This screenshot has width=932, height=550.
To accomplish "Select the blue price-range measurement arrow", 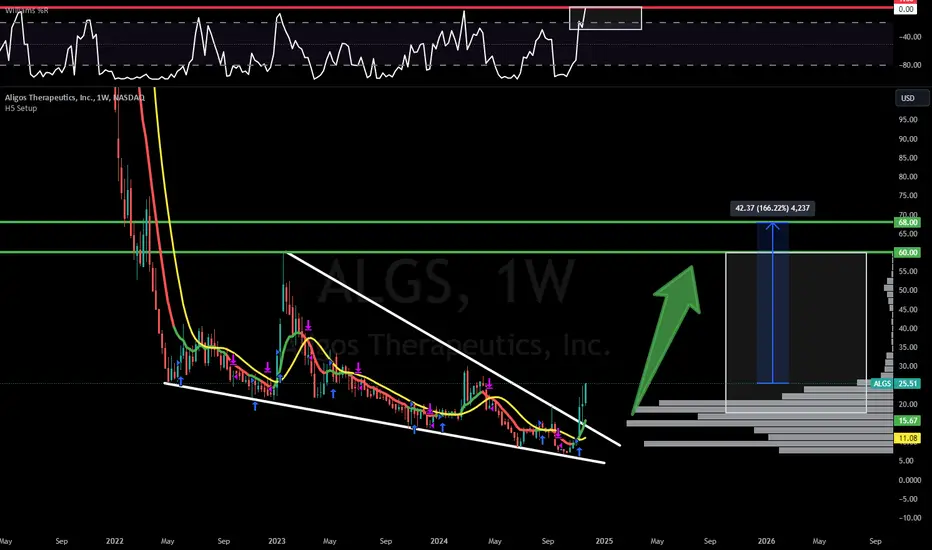I will (772, 303).
